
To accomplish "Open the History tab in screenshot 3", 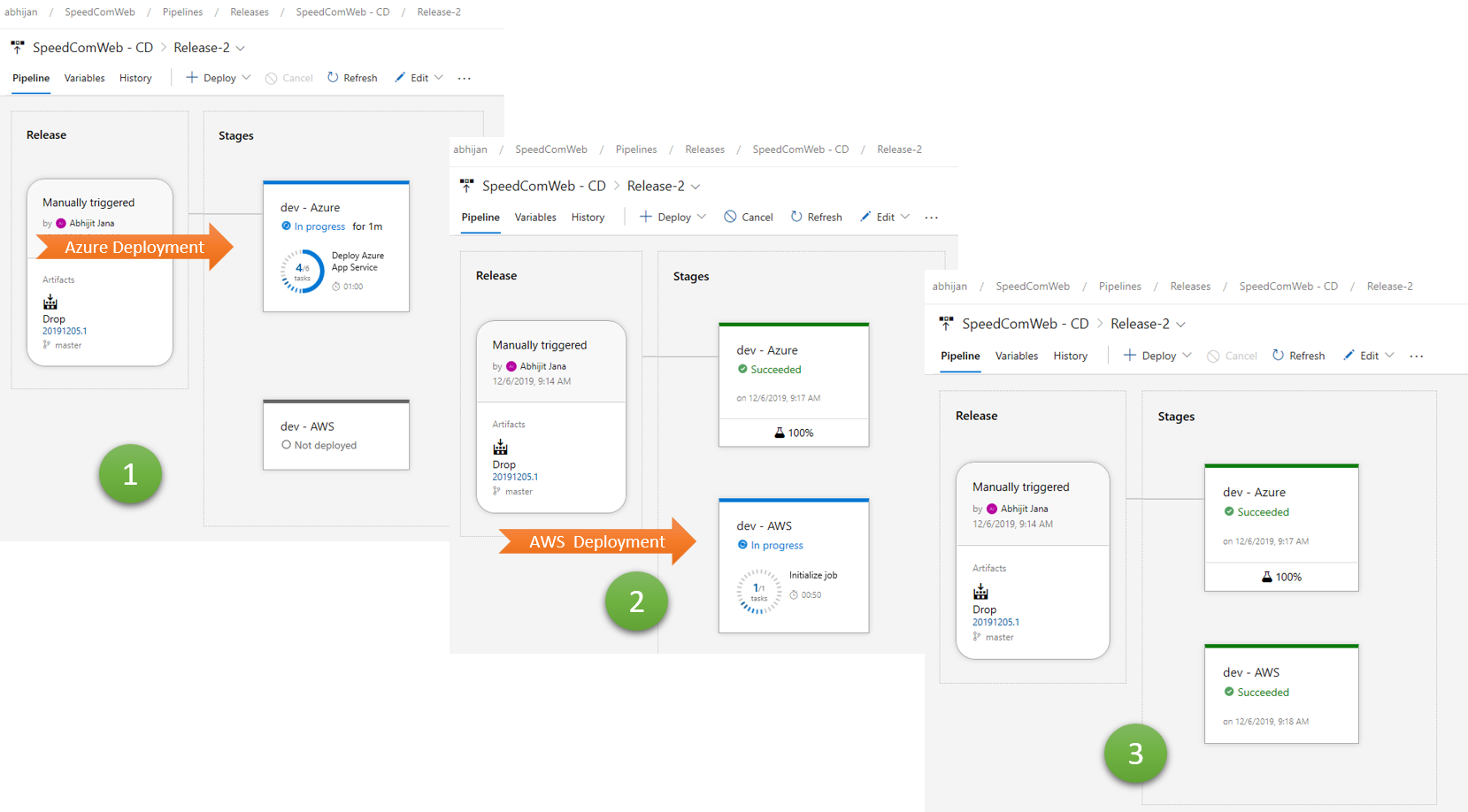I will tap(1070, 356).
